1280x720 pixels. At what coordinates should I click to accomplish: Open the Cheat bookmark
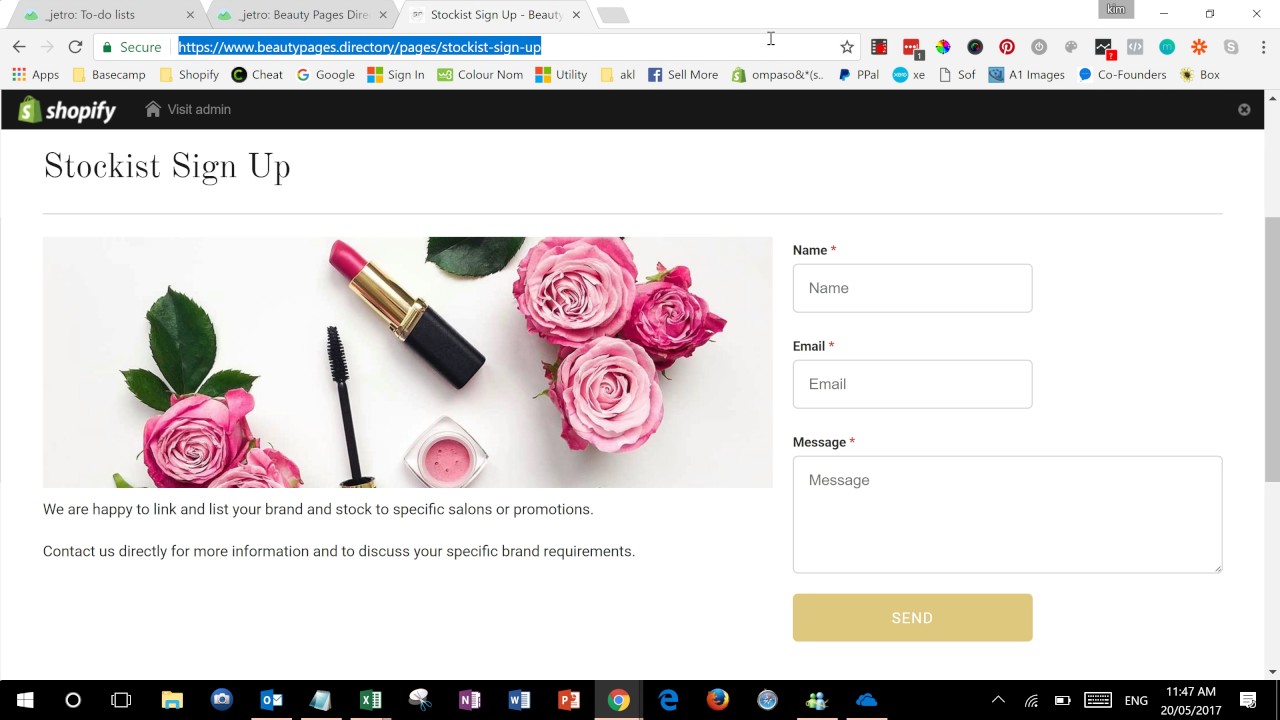click(257, 75)
